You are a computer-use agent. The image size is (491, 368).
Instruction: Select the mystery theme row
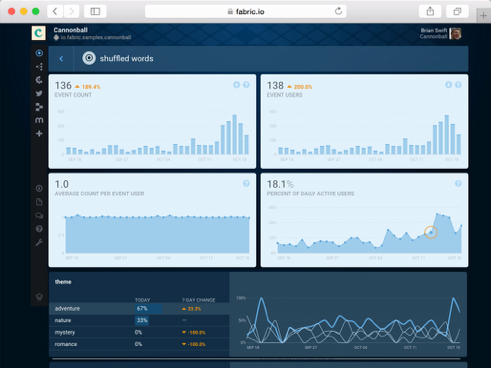(139, 332)
